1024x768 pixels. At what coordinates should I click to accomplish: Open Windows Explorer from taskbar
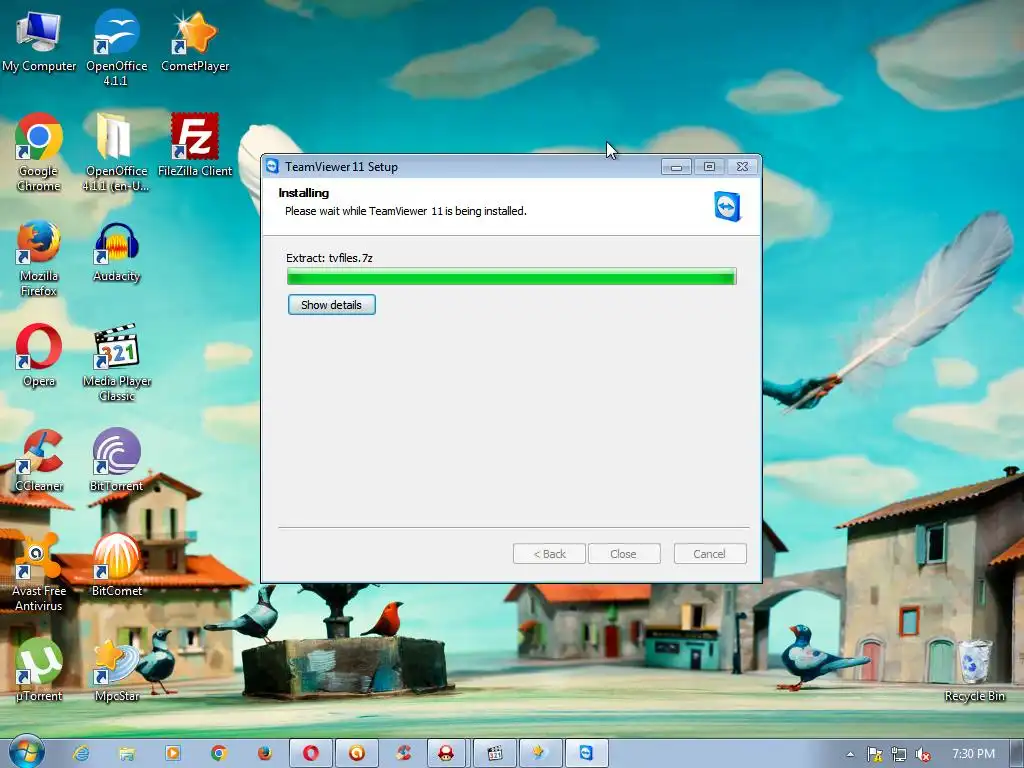pos(127,754)
